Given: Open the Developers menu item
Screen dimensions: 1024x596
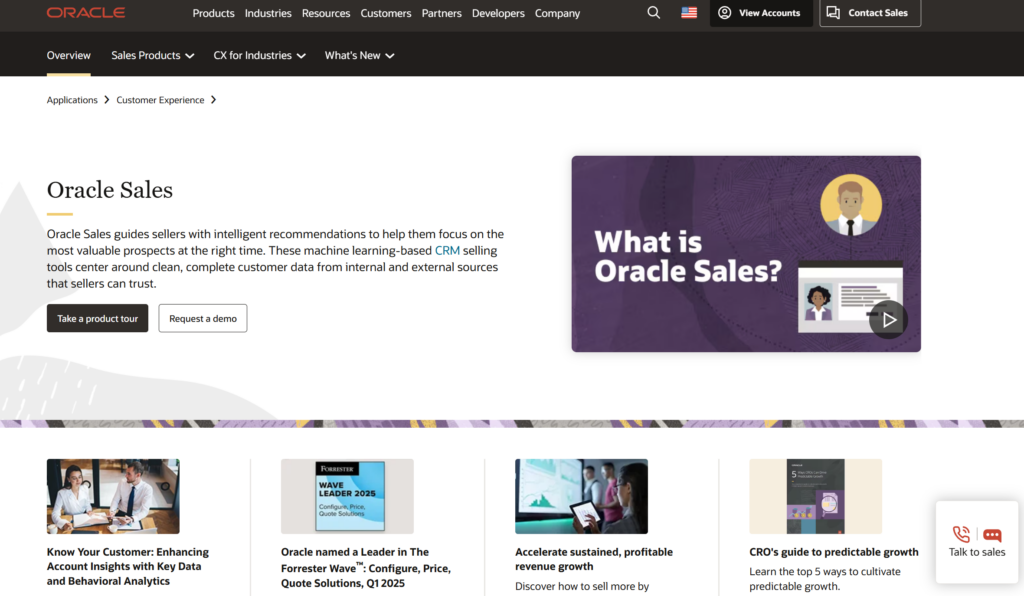Looking at the screenshot, I should click(x=498, y=13).
